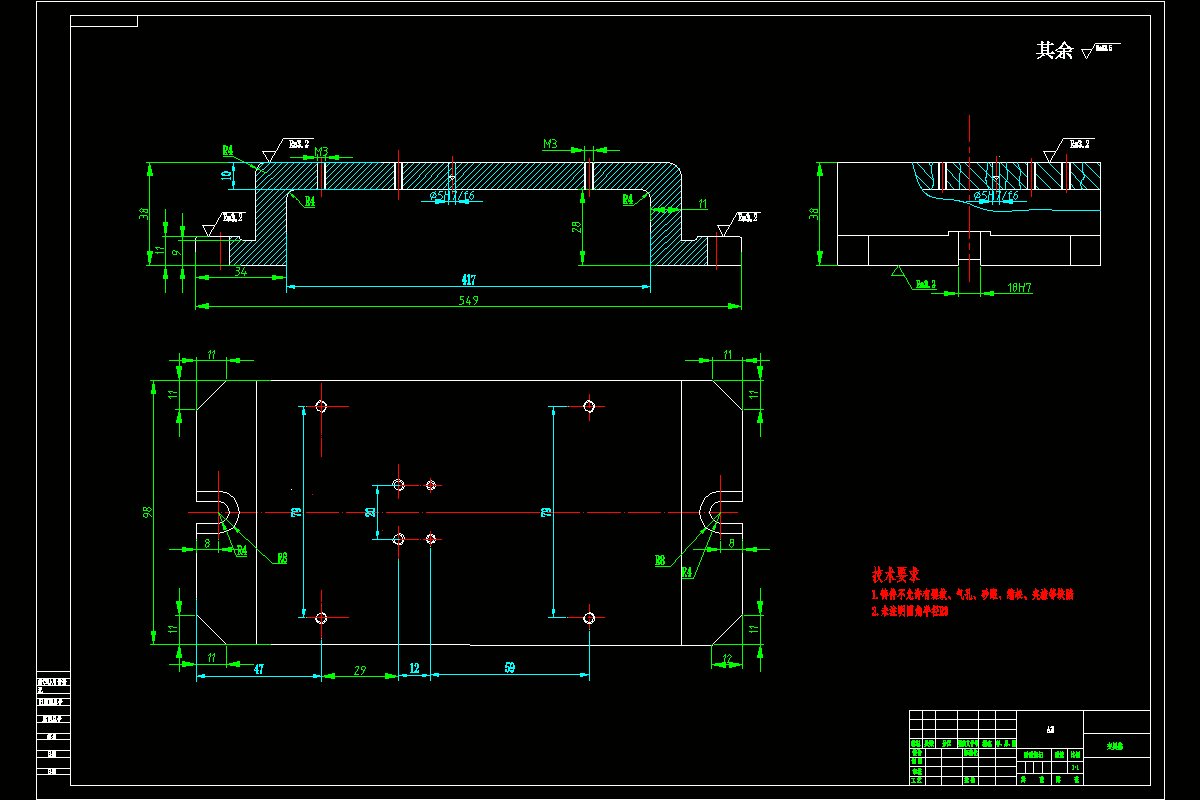Viewport: 1200px width, 800px height.
Task: Select the 12 chamfer dimension at bottom-right corner
Action: coord(727,657)
